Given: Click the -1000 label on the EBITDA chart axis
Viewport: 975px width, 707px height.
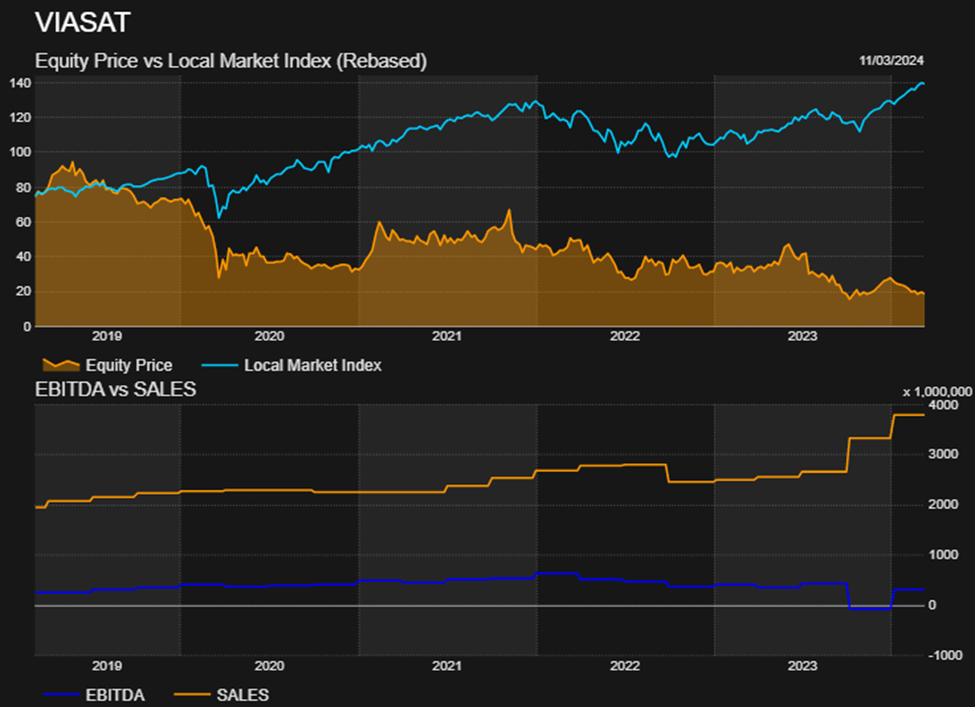Looking at the screenshot, I should tap(945, 655).
